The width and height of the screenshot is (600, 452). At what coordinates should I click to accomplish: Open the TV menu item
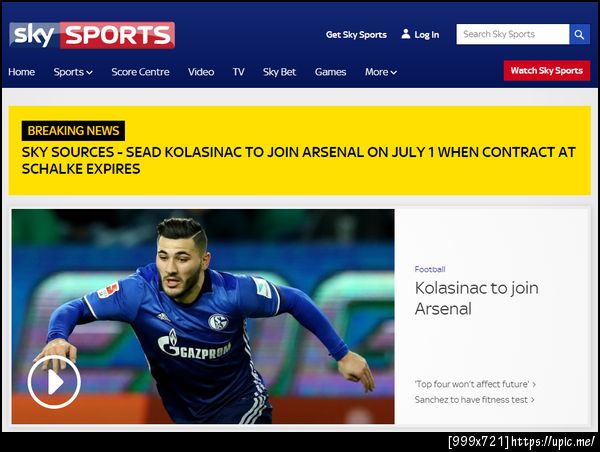coord(238,72)
